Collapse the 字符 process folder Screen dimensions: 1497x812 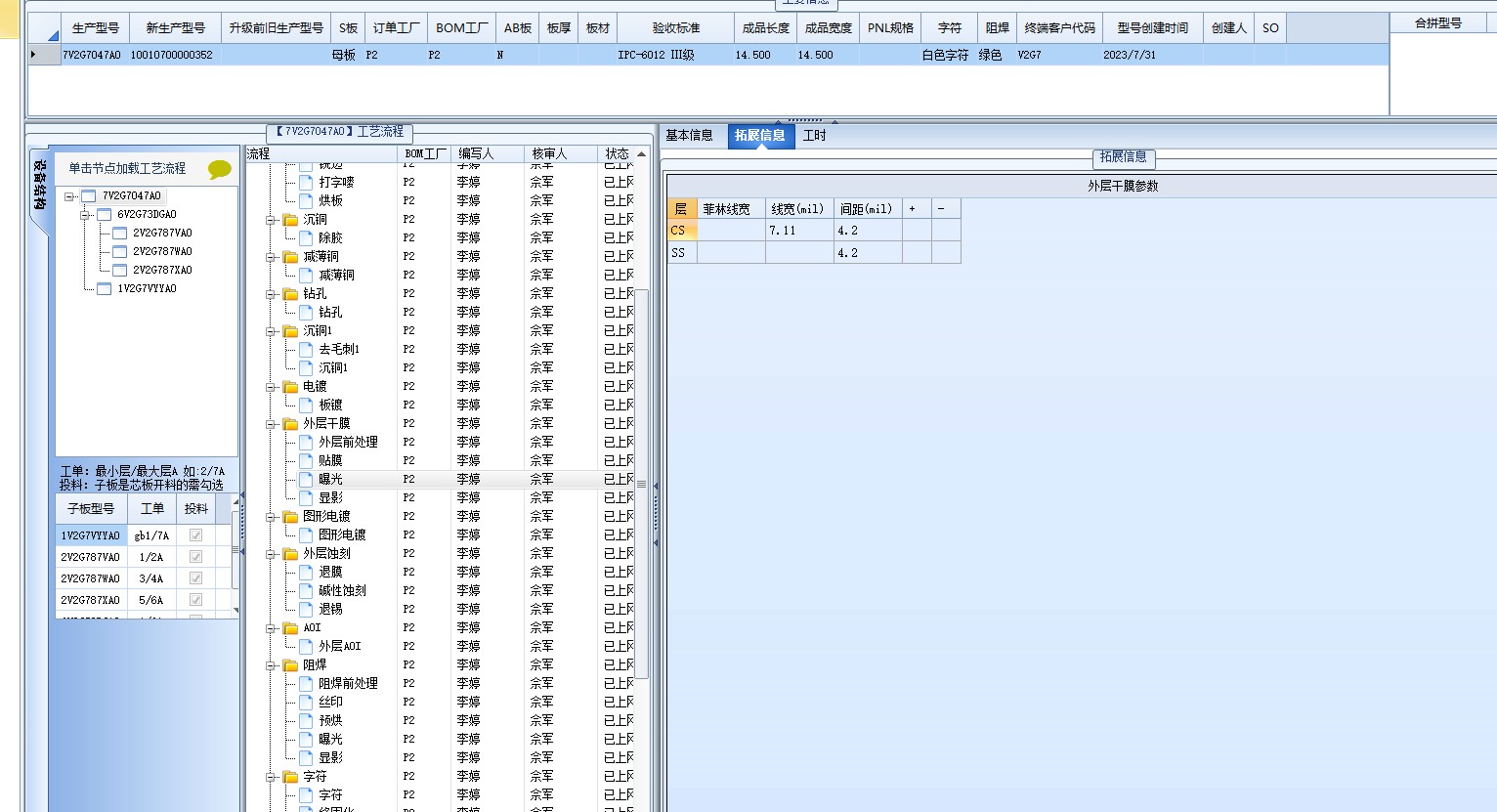pos(271,777)
